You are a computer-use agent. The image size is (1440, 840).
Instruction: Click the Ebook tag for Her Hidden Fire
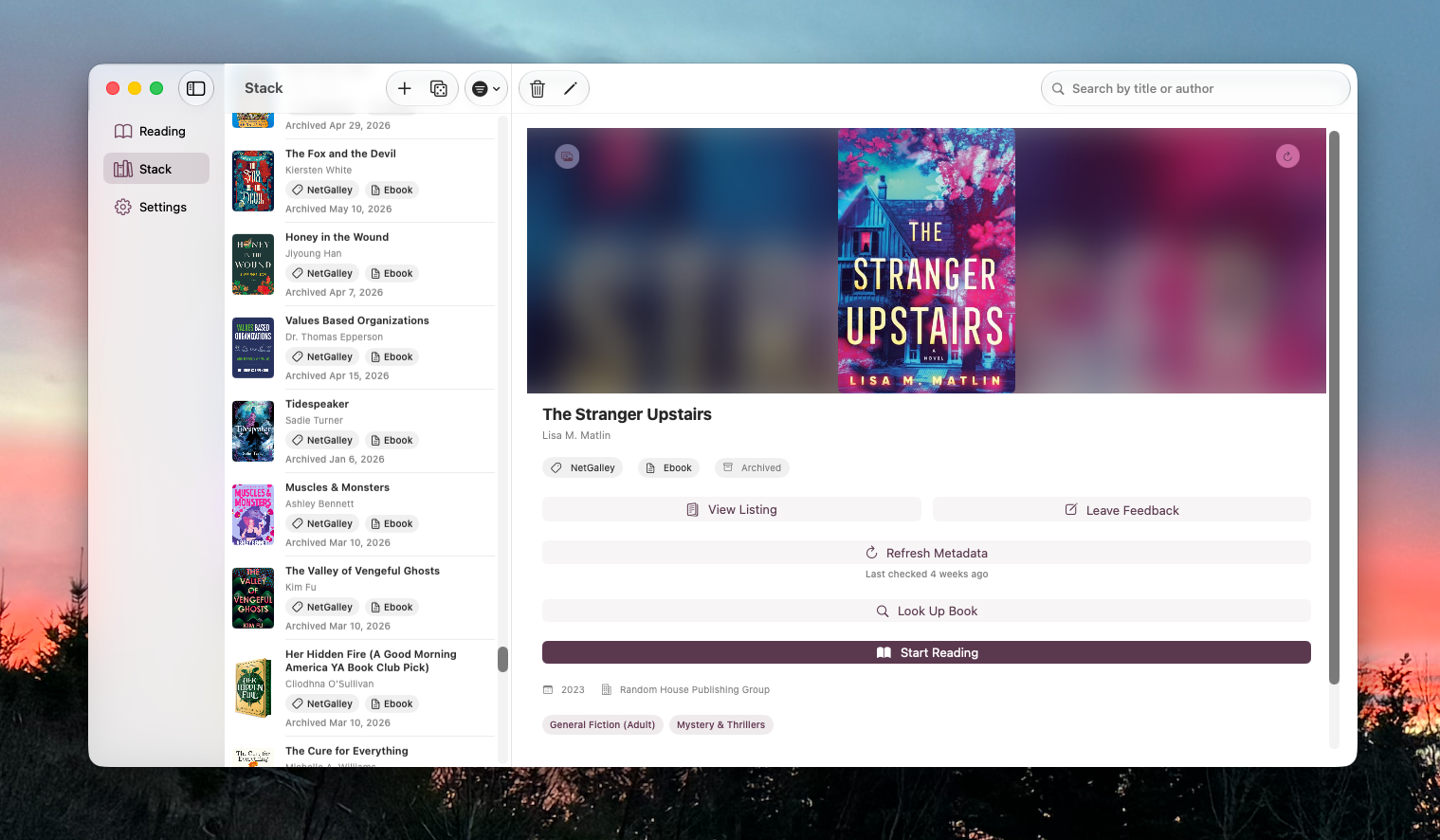coord(392,703)
